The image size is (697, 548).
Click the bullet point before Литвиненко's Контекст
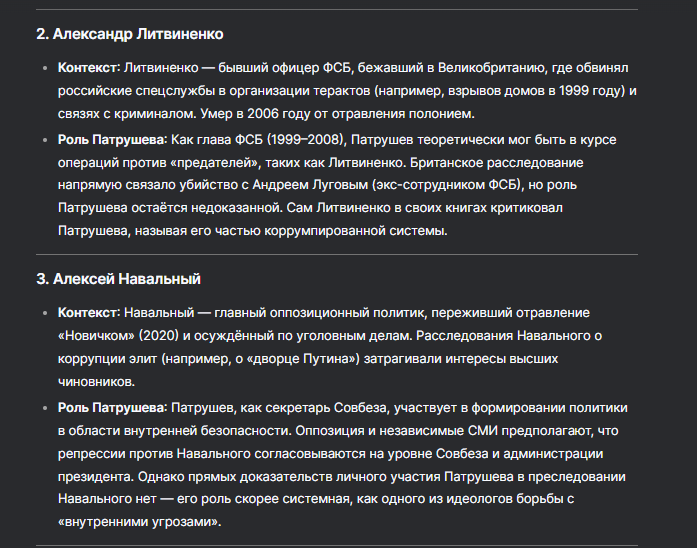43,68
